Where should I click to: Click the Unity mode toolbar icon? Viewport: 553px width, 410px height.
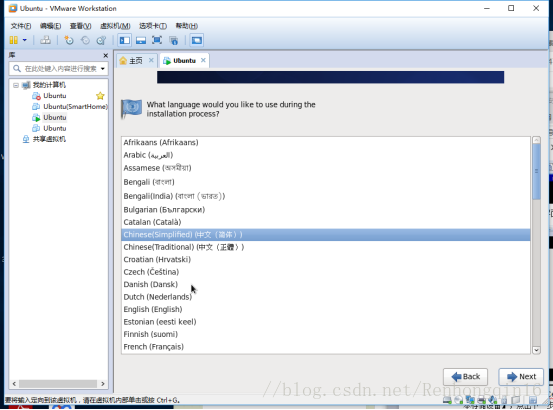coord(174,40)
